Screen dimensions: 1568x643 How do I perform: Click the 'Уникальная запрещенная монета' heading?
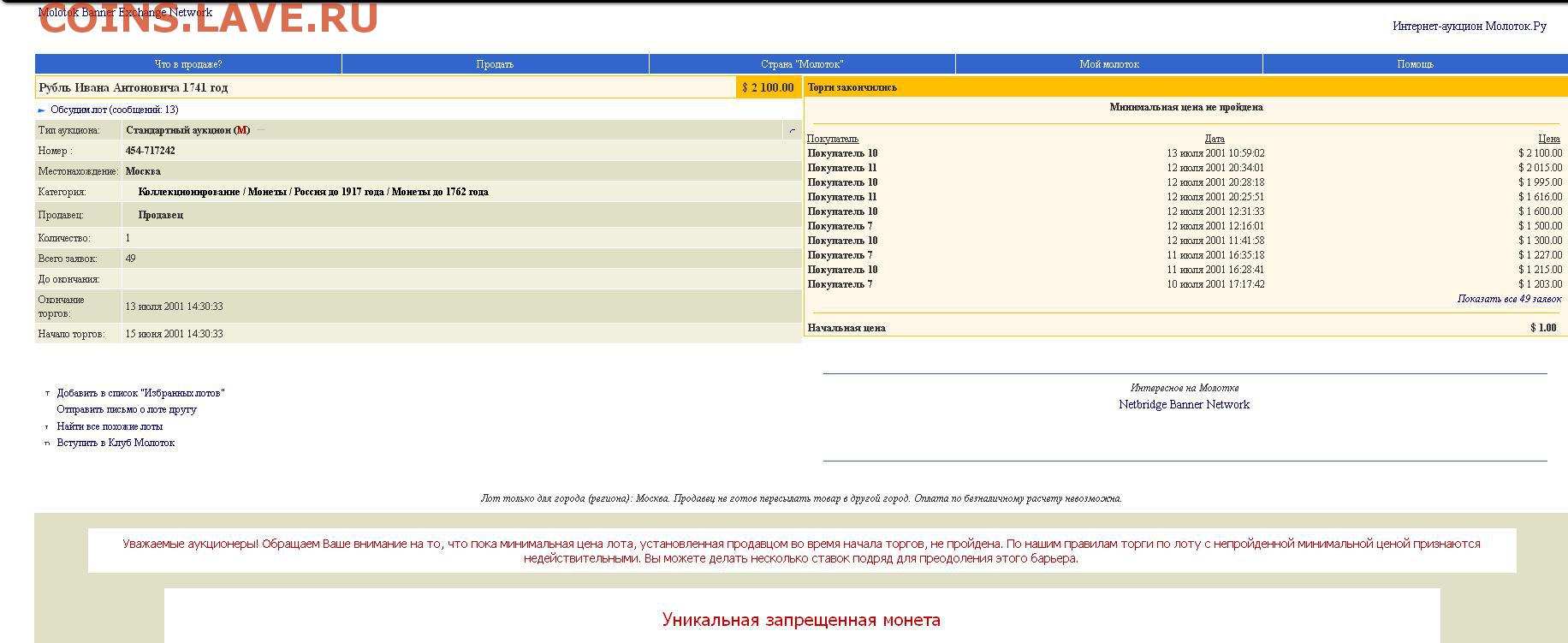(801, 620)
